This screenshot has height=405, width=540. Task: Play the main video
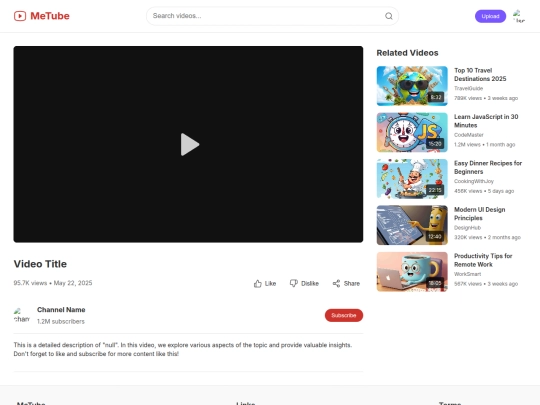(190, 144)
